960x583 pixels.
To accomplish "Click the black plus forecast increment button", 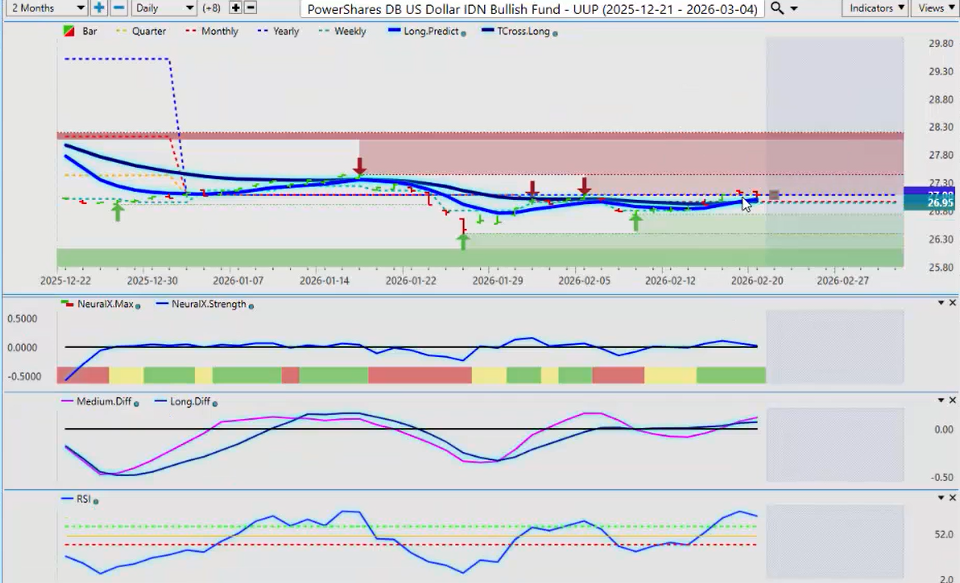I will click(235, 8).
